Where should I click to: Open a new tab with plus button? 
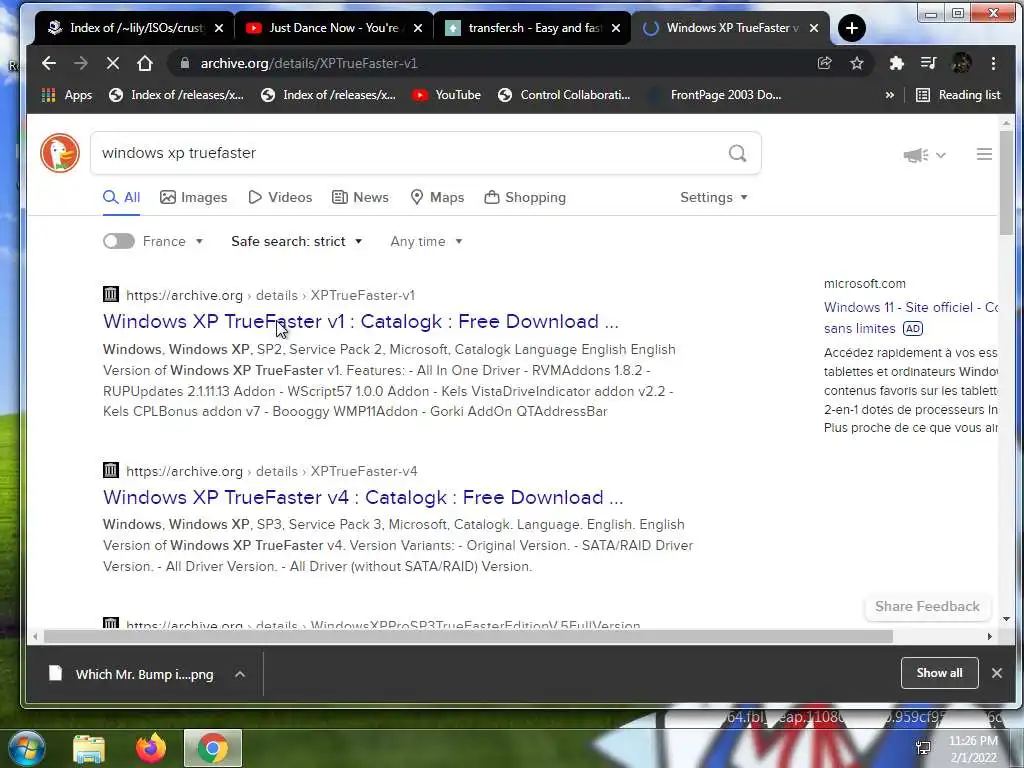852,28
